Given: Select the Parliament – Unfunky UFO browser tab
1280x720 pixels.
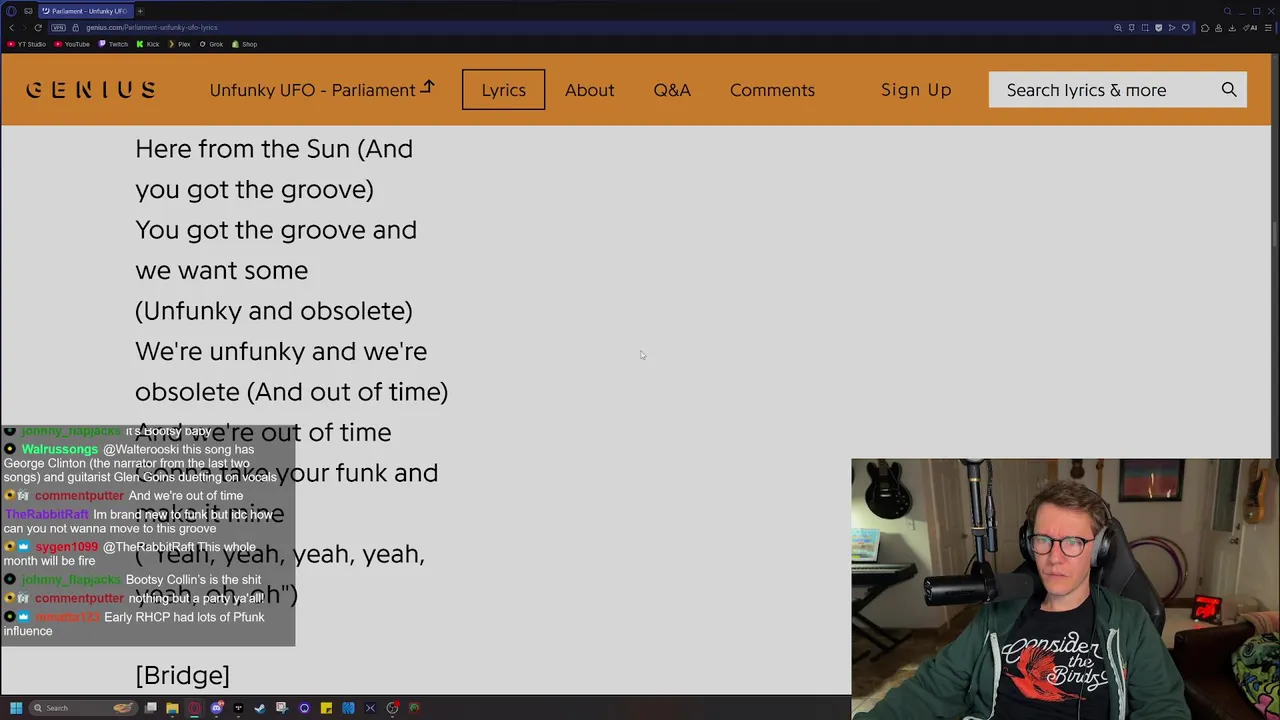Looking at the screenshot, I should click(x=85, y=11).
